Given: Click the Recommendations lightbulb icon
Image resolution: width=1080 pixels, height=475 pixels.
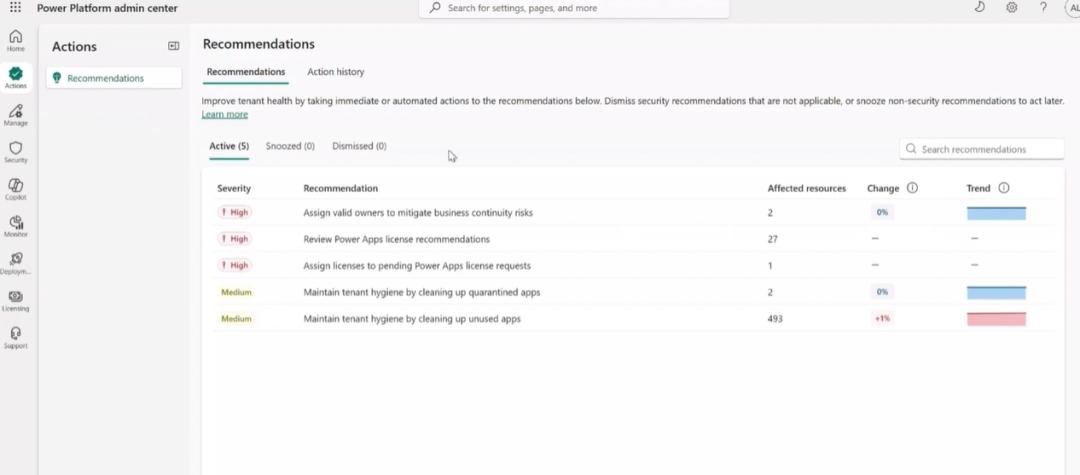Looking at the screenshot, I should pyautogui.click(x=57, y=78).
